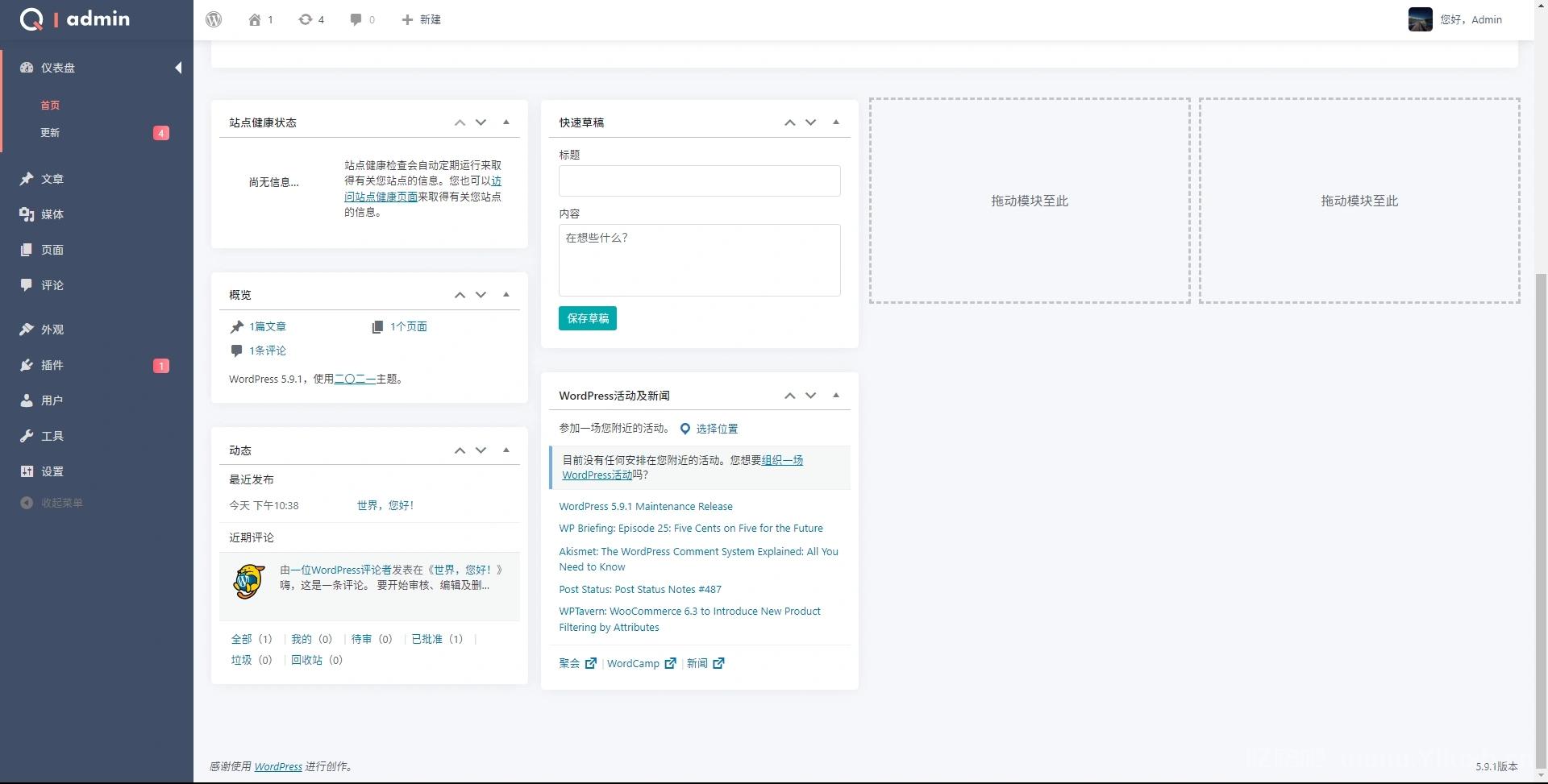Click the 新建 plus icon in the top bar
This screenshot has height=784, width=1548.
click(x=406, y=19)
